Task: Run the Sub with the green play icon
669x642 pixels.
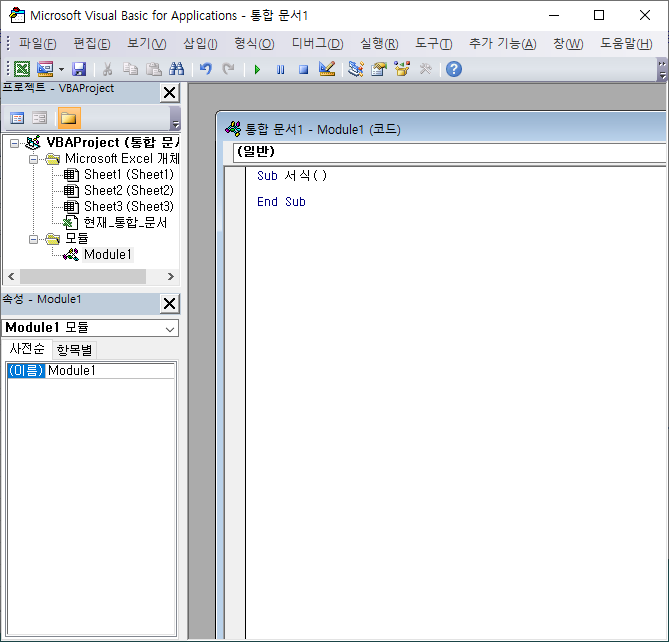Action: point(257,69)
